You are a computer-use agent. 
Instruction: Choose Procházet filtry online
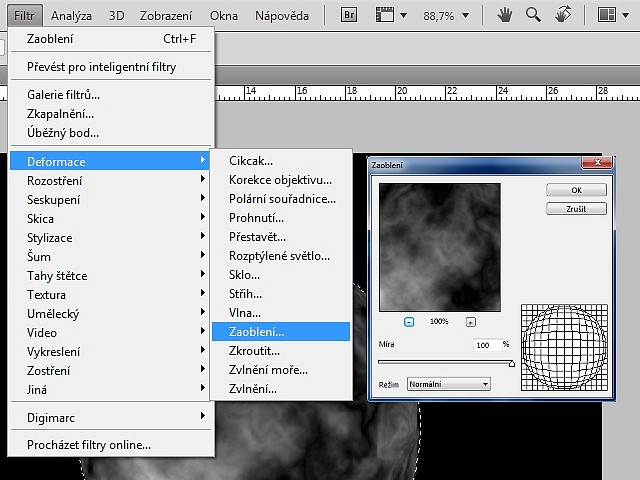coord(110,444)
